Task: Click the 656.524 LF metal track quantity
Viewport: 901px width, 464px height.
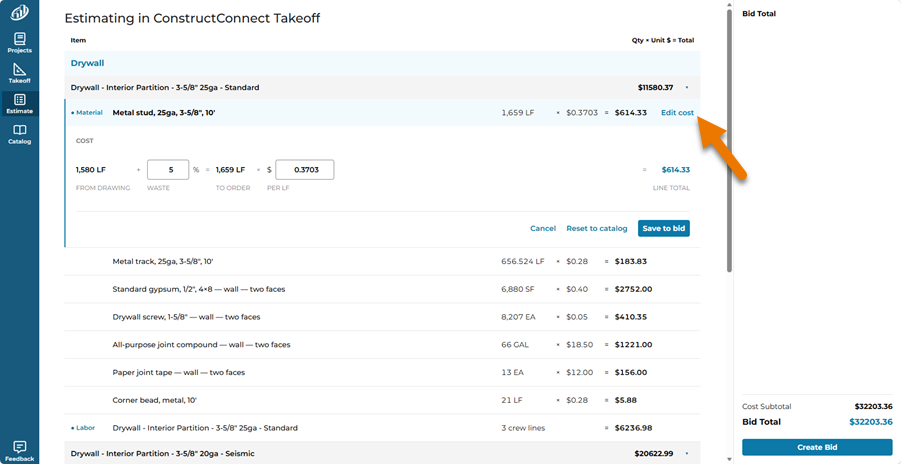Action: click(522, 261)
